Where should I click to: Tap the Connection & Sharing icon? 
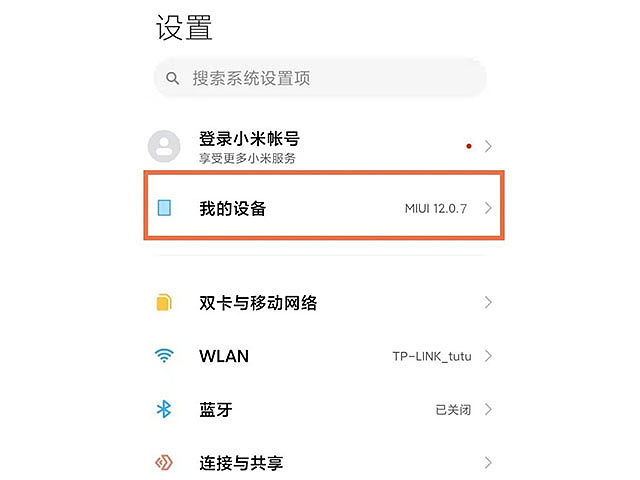pyautogui.click(x=164, y=462)
